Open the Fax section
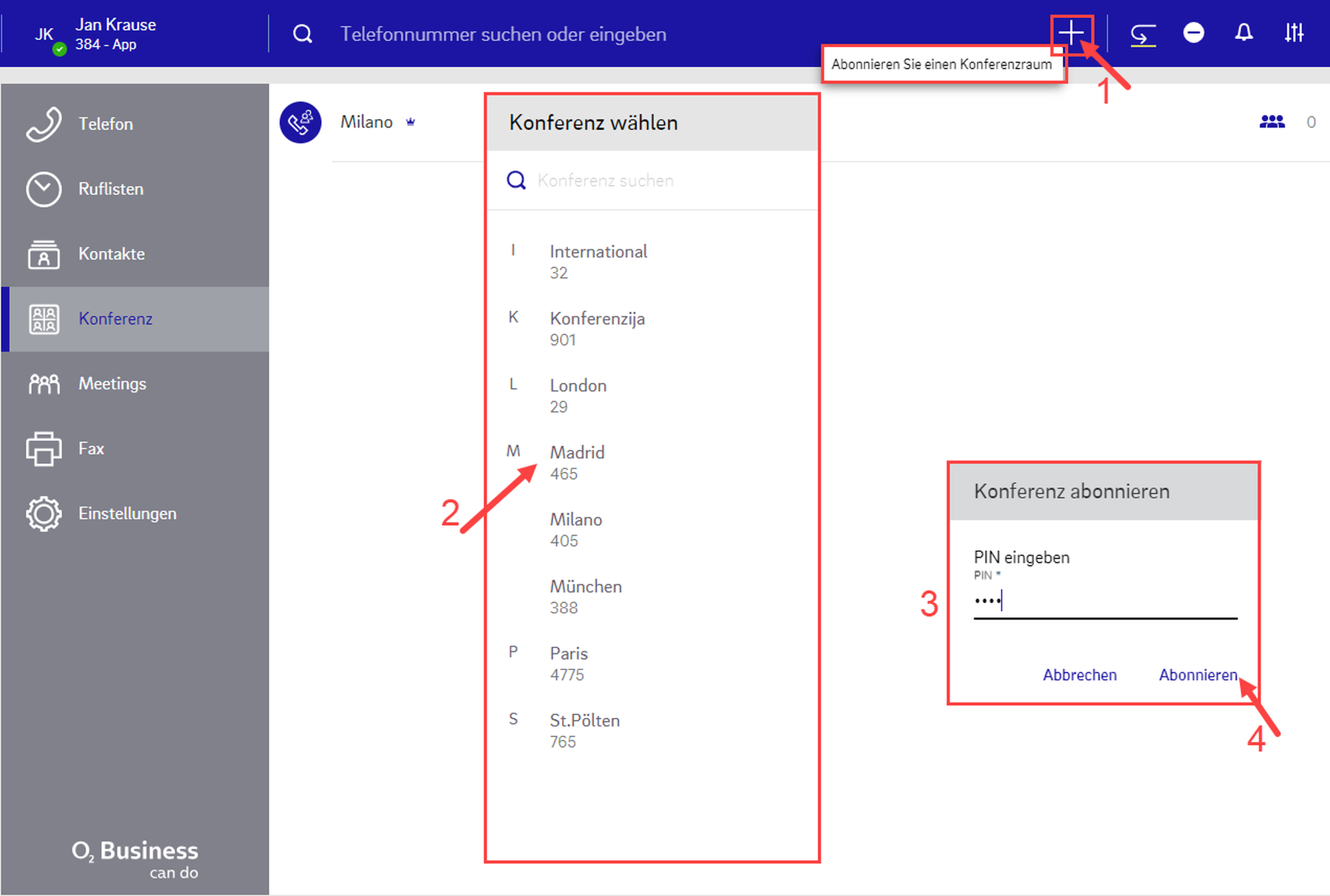 coord(91,449)
